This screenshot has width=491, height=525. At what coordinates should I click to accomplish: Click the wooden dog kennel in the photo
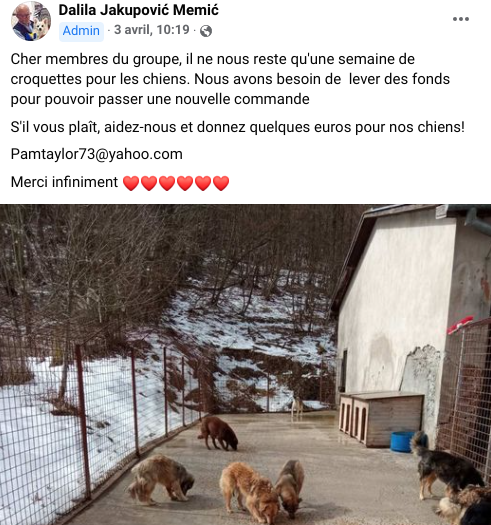(x=381, y=419)
